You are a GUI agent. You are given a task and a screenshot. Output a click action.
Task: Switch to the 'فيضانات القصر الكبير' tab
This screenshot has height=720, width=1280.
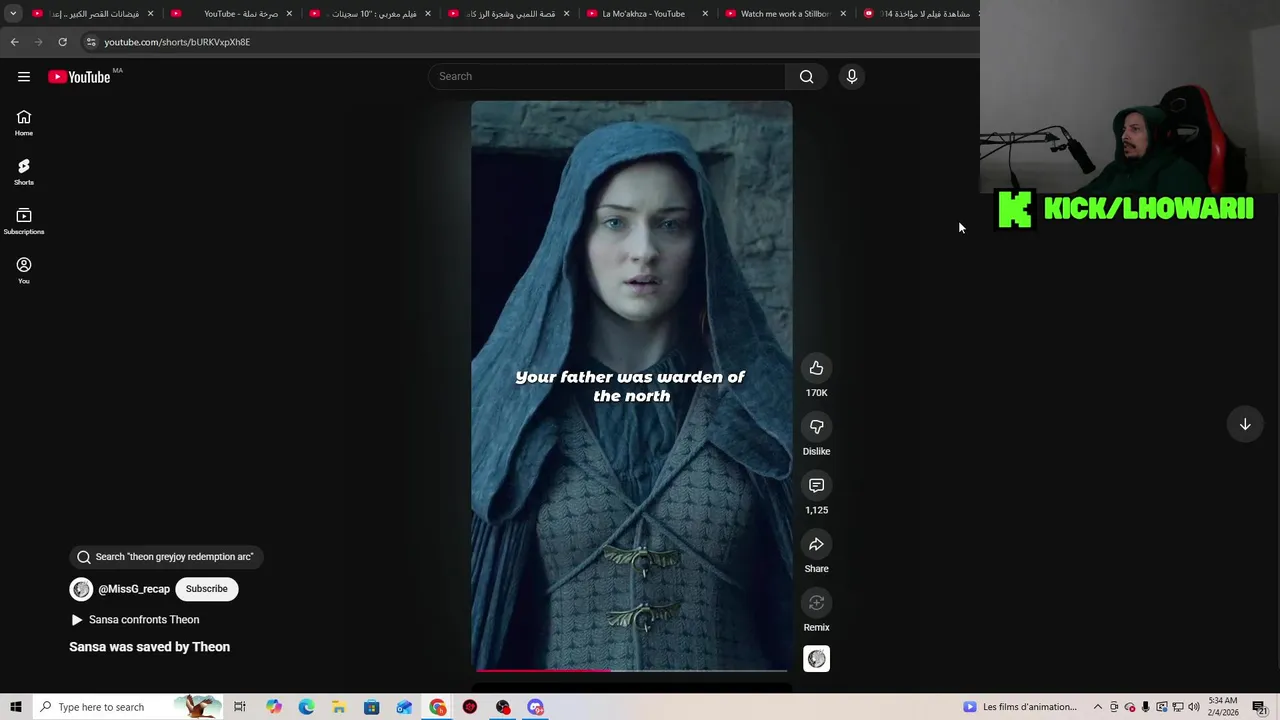93,14
